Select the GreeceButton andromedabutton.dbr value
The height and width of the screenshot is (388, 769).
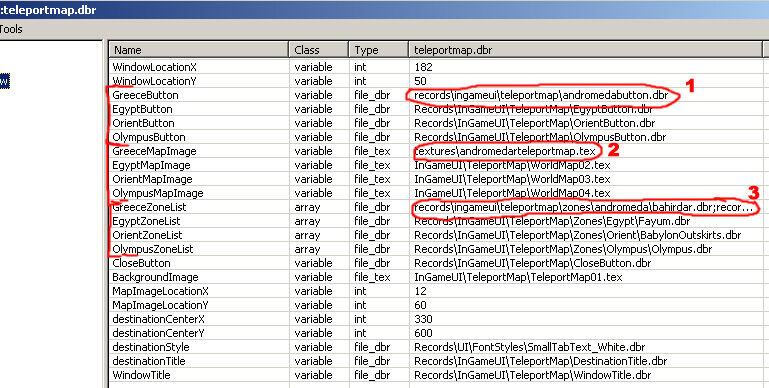click(x=541, y=95)
